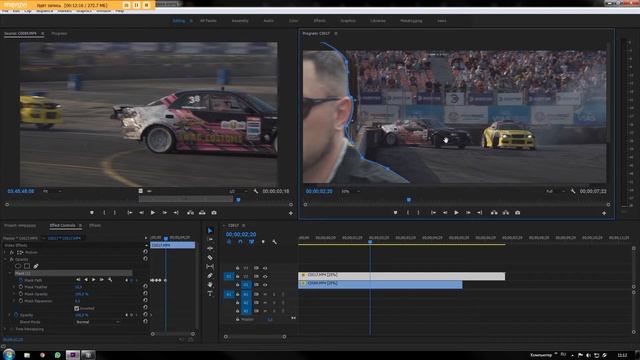640x360 pixels.
Task: Select the Track Select Forward tool
Action: coord(210,240)
